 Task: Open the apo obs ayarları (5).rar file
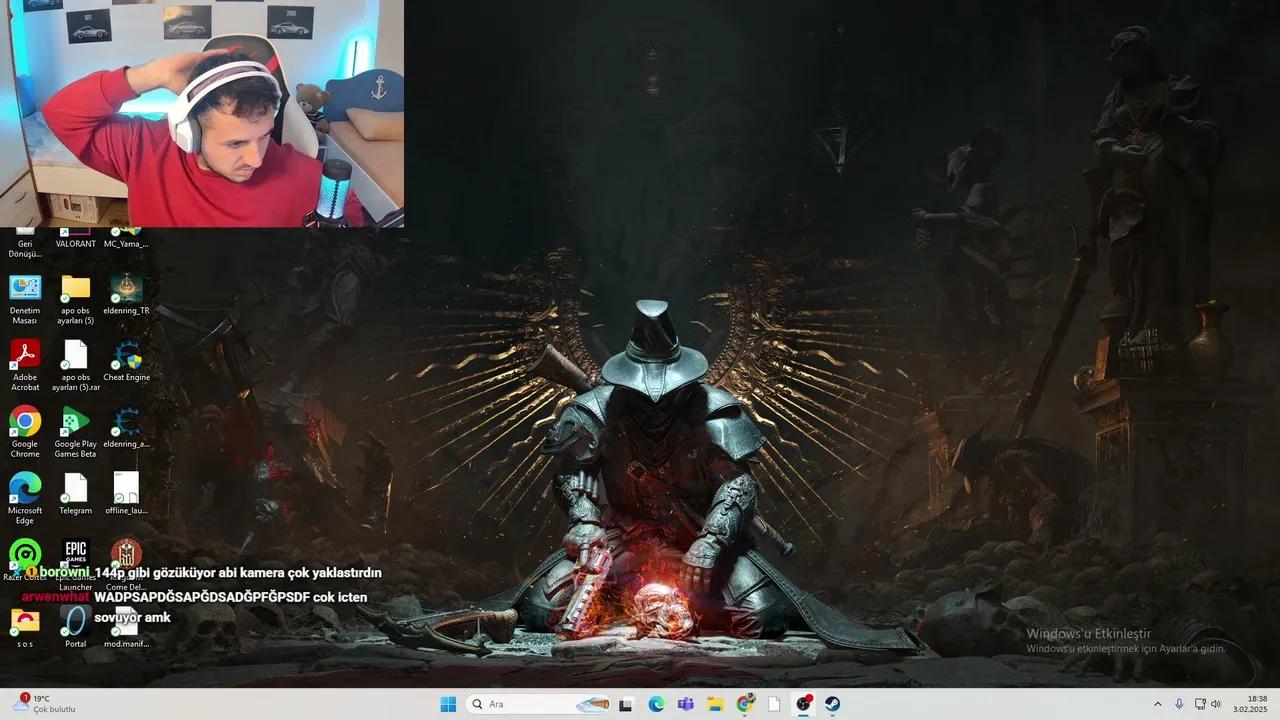(x=76, y=365)
